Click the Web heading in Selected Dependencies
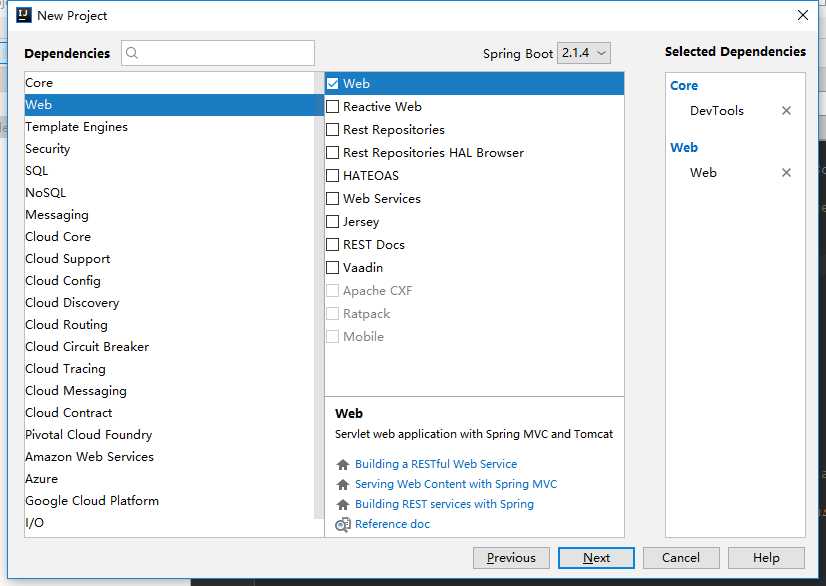826x586 pixels. coord(684,148)
